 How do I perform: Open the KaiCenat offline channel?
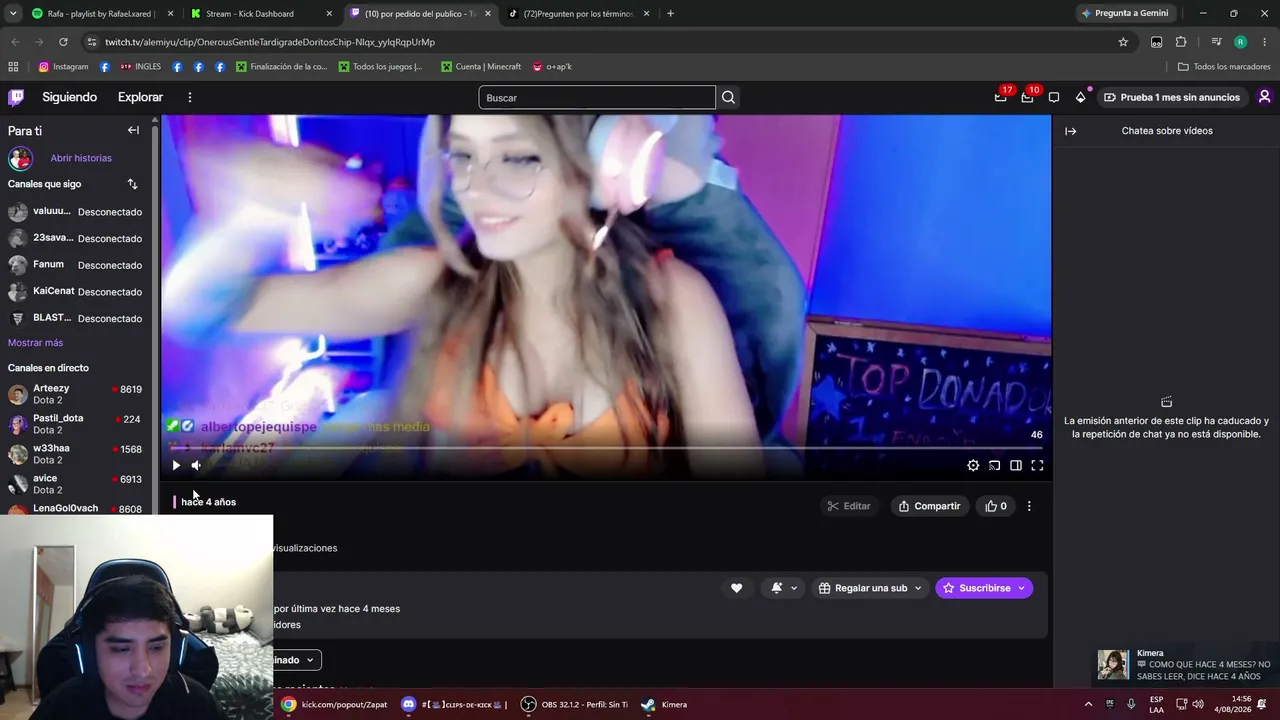coord(75,292)
